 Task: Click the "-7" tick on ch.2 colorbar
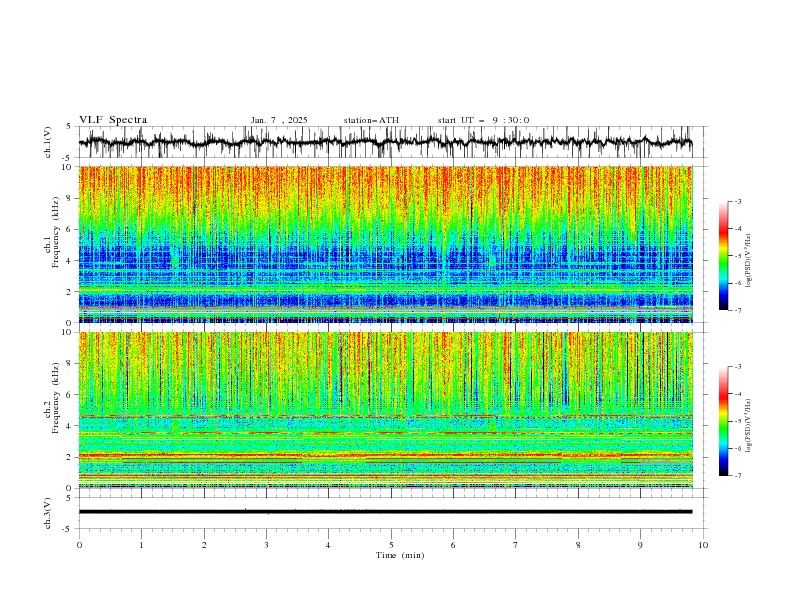coord(737,476)
